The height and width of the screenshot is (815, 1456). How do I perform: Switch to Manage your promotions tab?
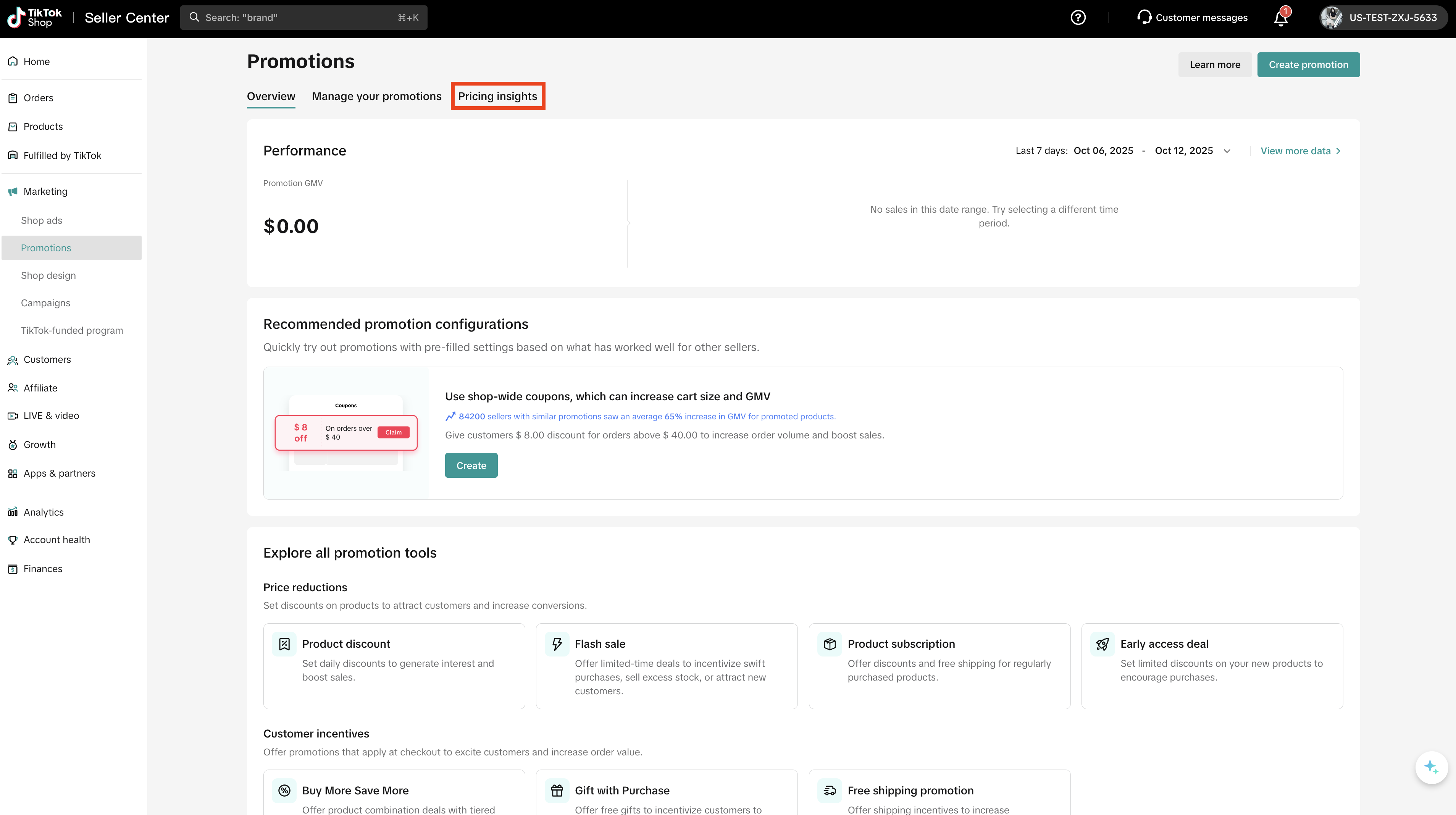pyautogui.click(x=376, y=96)
